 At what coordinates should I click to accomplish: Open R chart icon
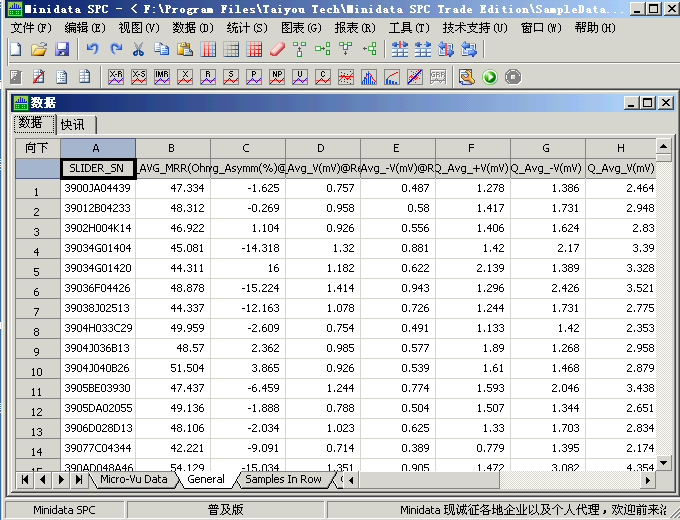click(208, 77)
